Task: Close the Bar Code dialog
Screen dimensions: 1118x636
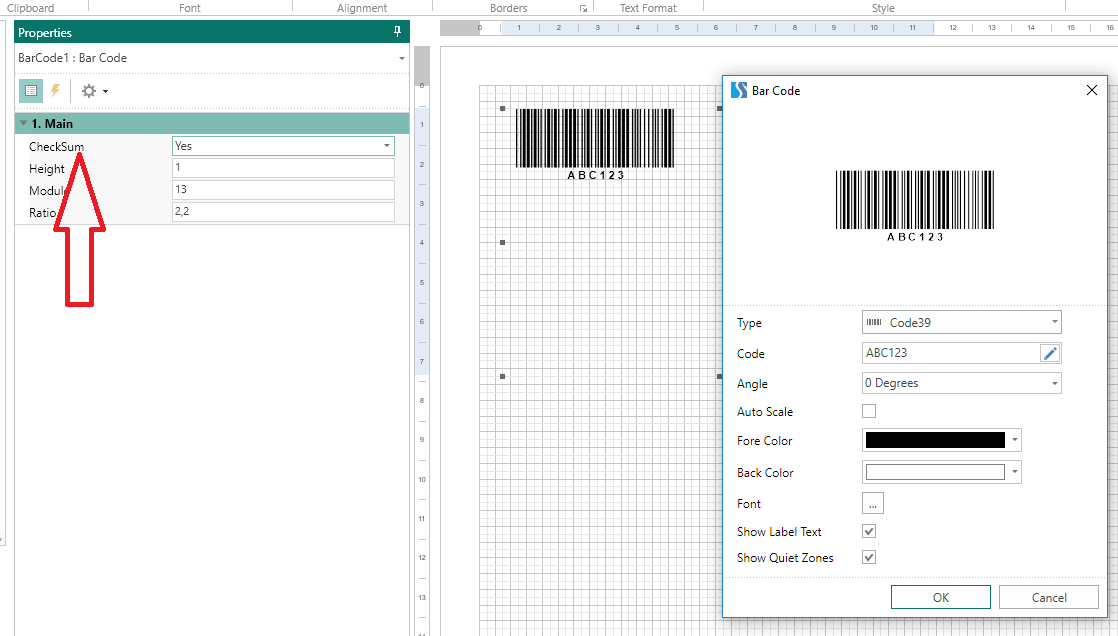Action: click(x=1092, y=91)
